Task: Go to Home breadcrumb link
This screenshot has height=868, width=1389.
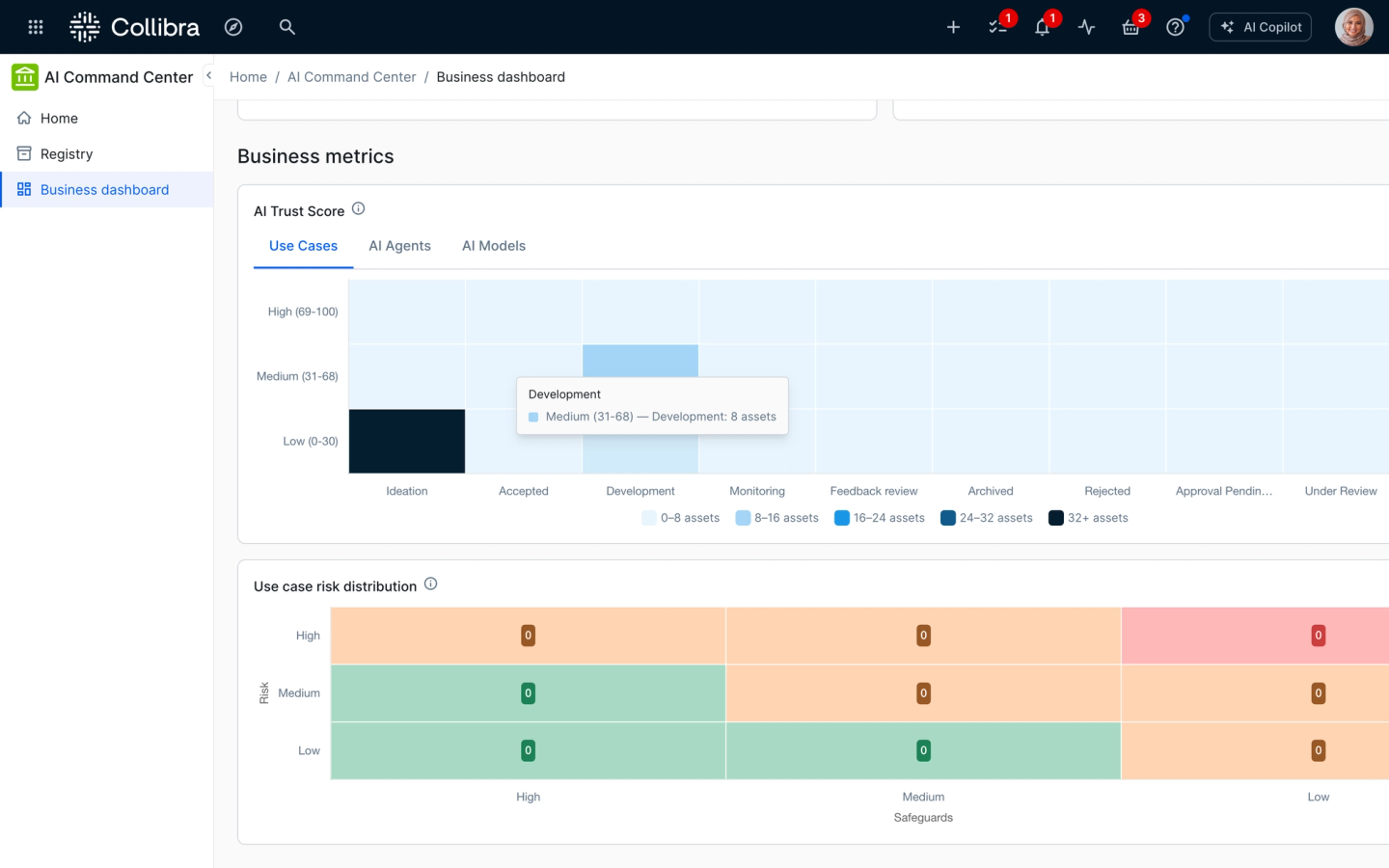Action: pyautogui.click(x=248, y=77)
